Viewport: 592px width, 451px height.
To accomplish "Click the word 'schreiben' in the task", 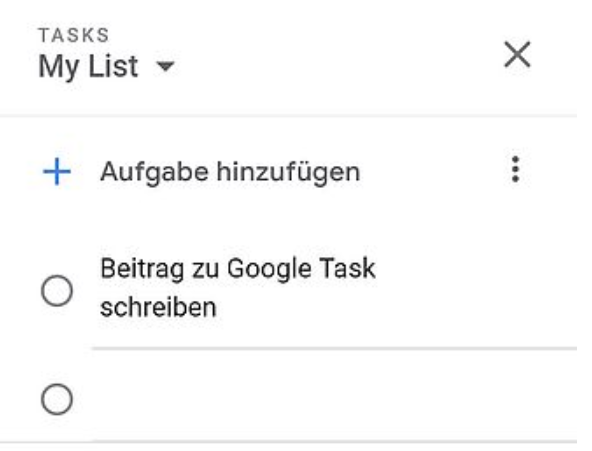I will pyautogui.click(x=158, y=307).
